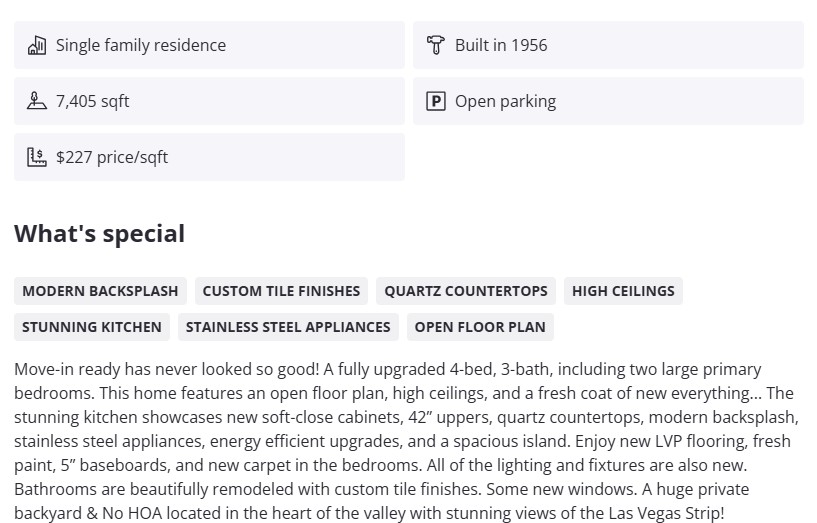Click the Built in 1956 text
This screenshot has width=817, height=523.
click(x=501, y=45)
